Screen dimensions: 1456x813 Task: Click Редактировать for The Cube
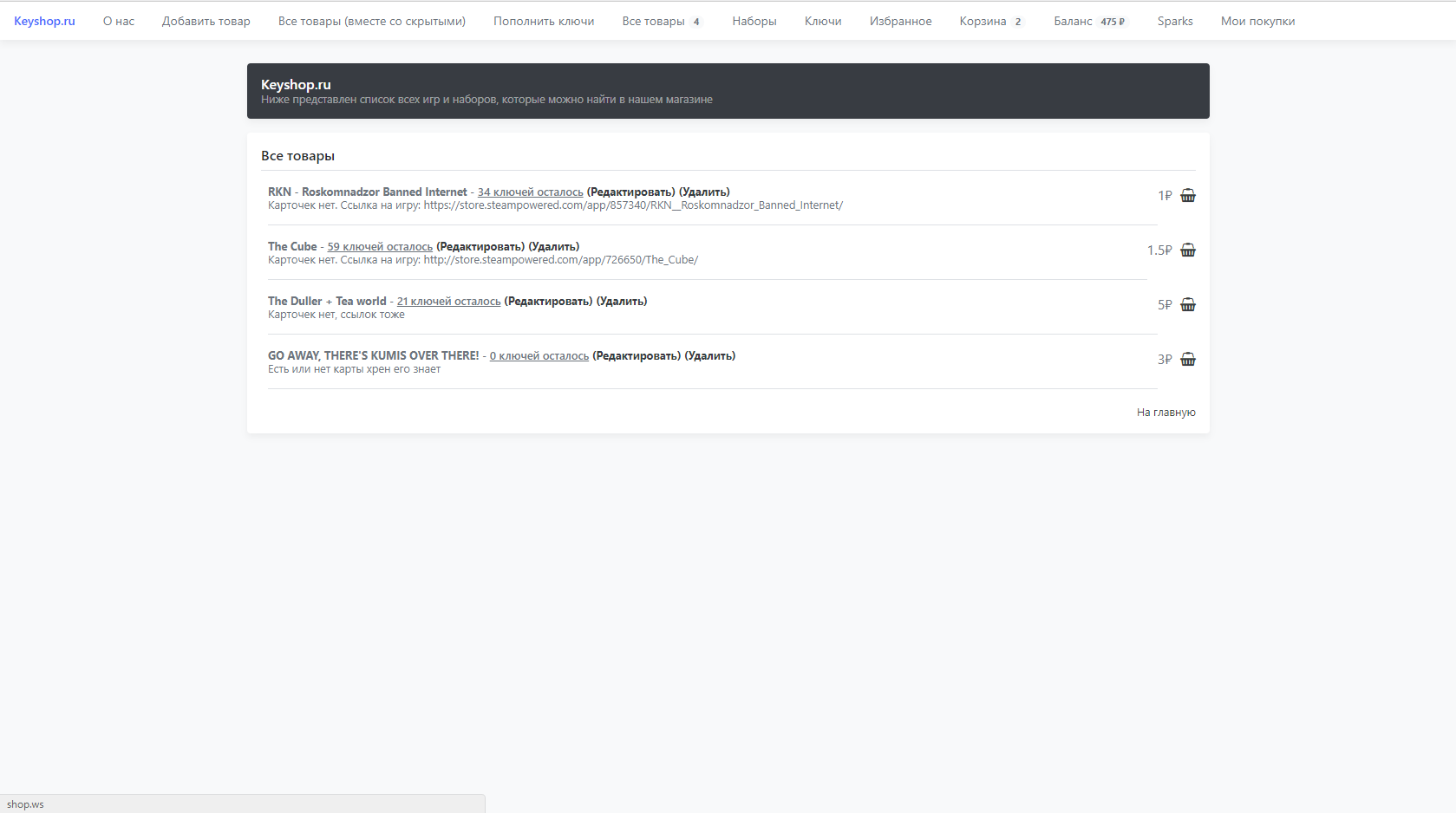pyautogui.click(x=480, y=247)
